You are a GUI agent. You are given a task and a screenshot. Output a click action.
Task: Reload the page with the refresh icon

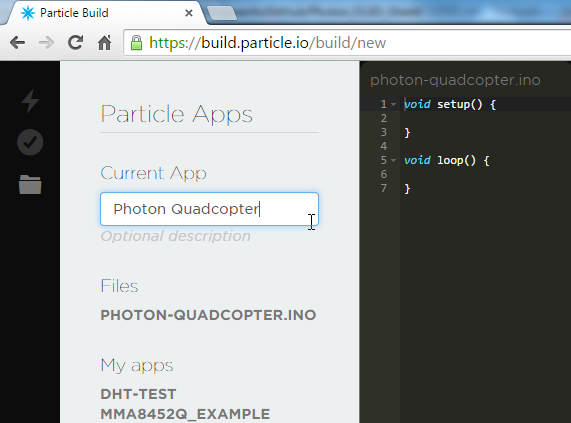(75, 43)
